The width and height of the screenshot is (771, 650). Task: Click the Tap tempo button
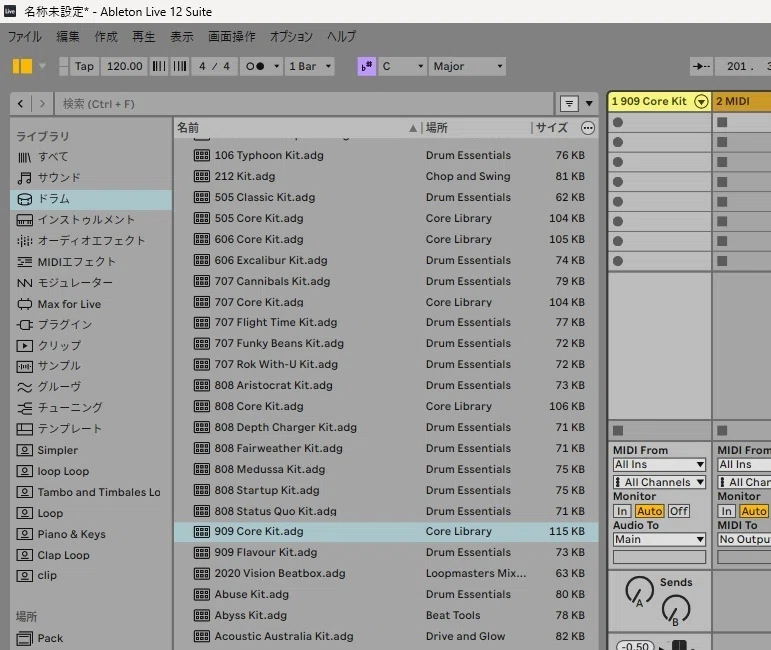pos(84,66)
